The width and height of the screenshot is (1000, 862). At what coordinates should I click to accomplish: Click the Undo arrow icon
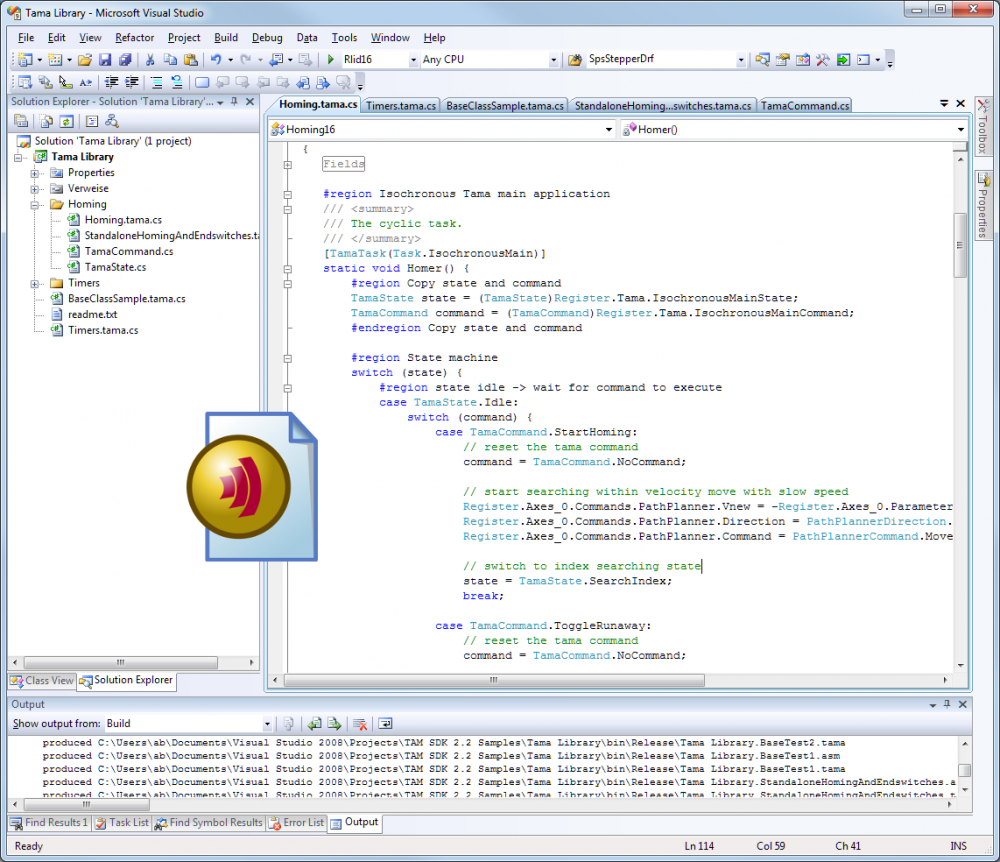point(215,60)
